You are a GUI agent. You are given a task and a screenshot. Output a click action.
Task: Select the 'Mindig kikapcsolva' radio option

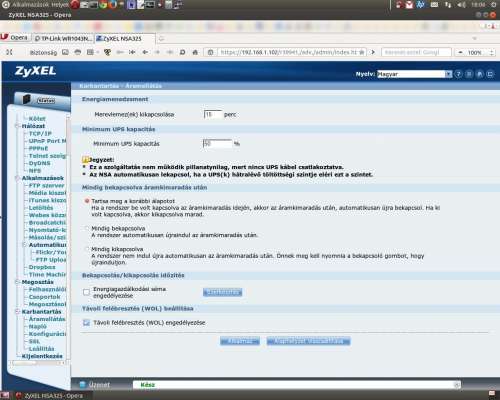coord(87,249)
